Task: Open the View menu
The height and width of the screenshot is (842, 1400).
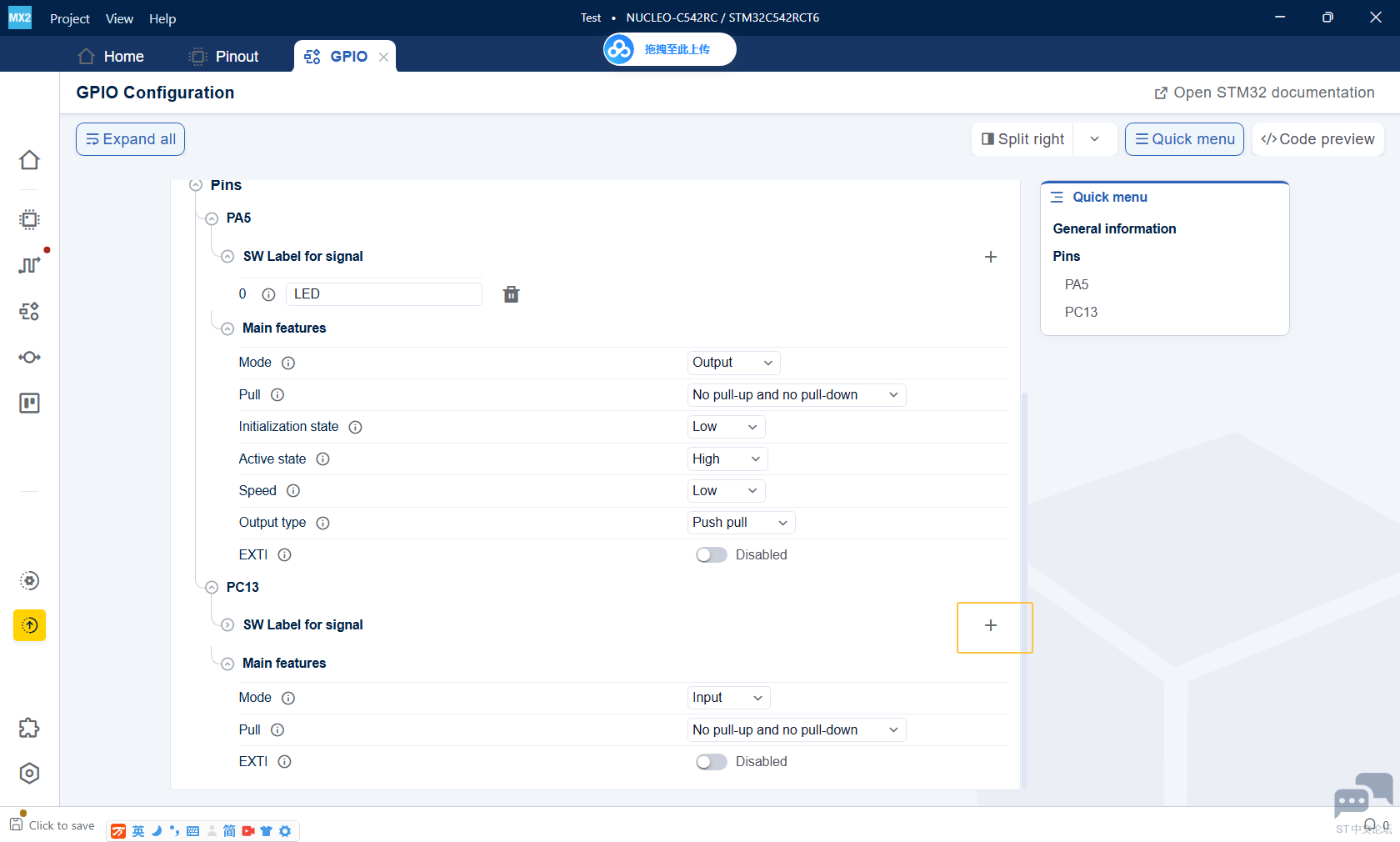Action: pyautogui.click(x=119, y=18)
